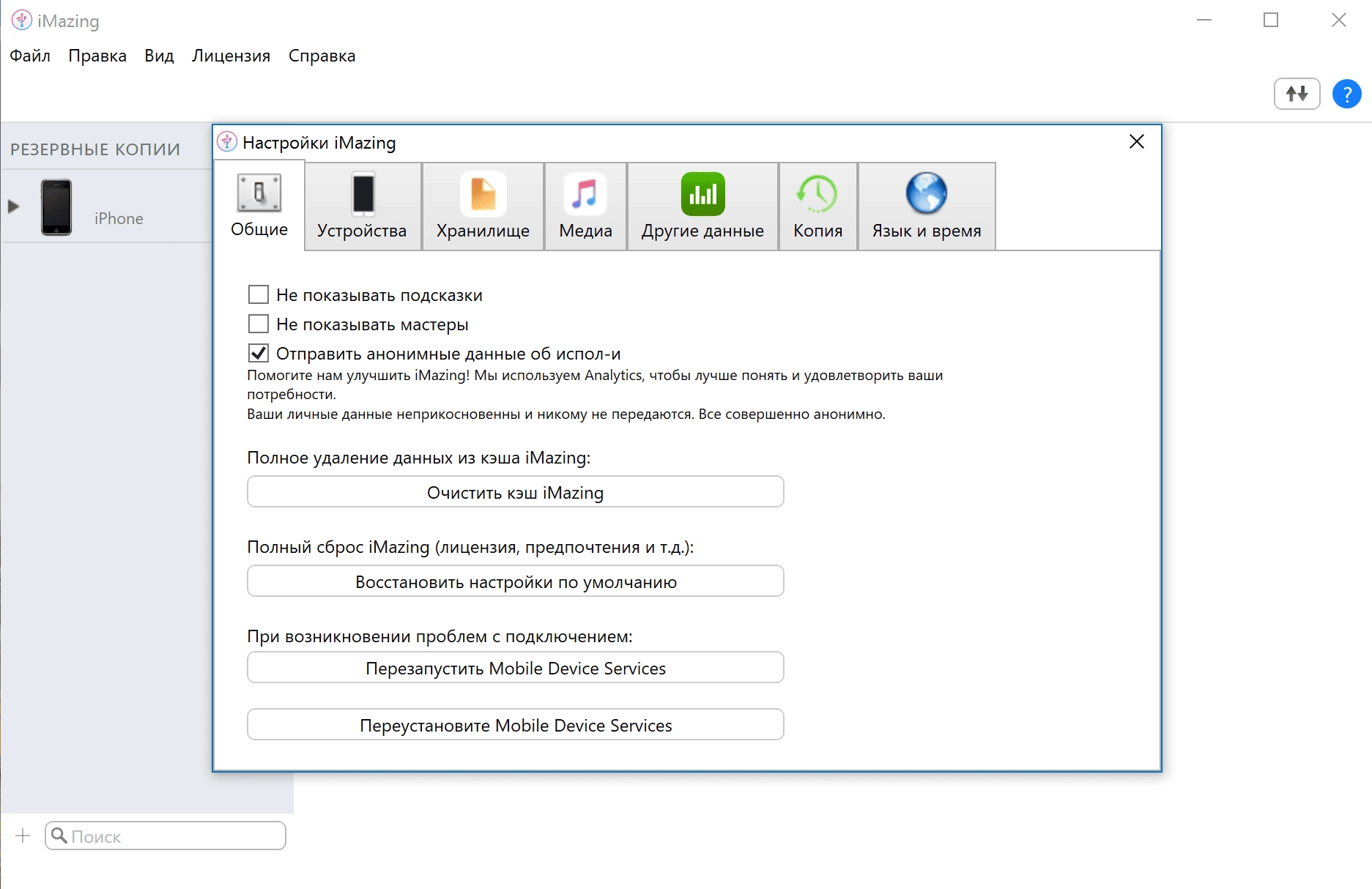Open the Файл menu
The width and height of the screenshot is (1372, 889).
click(x=30, y=56)
